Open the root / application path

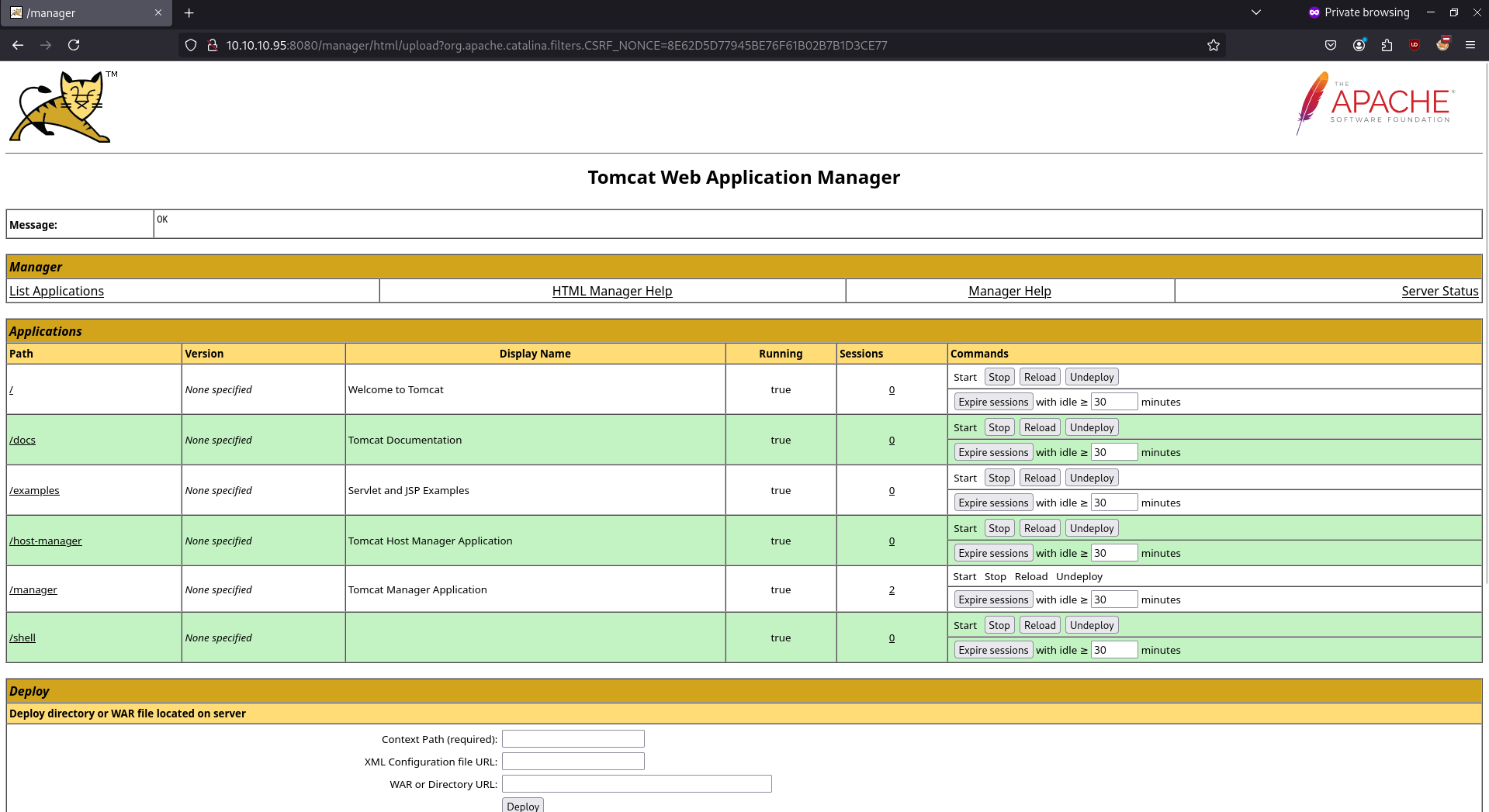(x=11, y=389)
